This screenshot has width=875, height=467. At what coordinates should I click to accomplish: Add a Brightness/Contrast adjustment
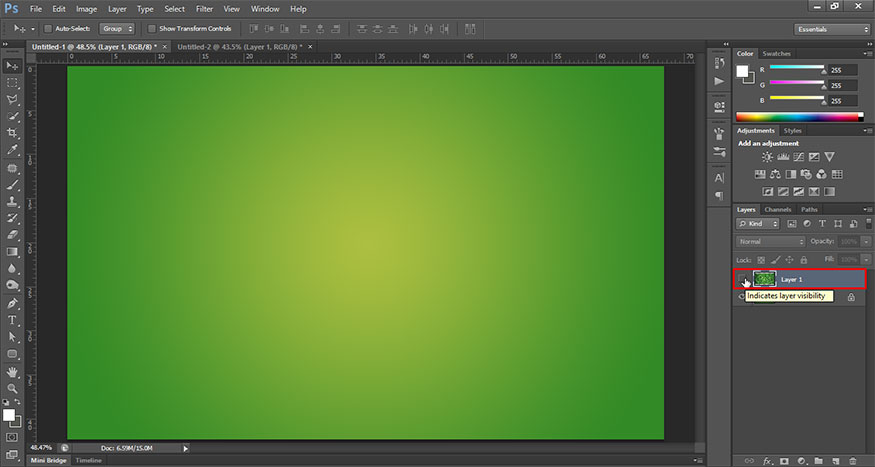pos(767,157)
